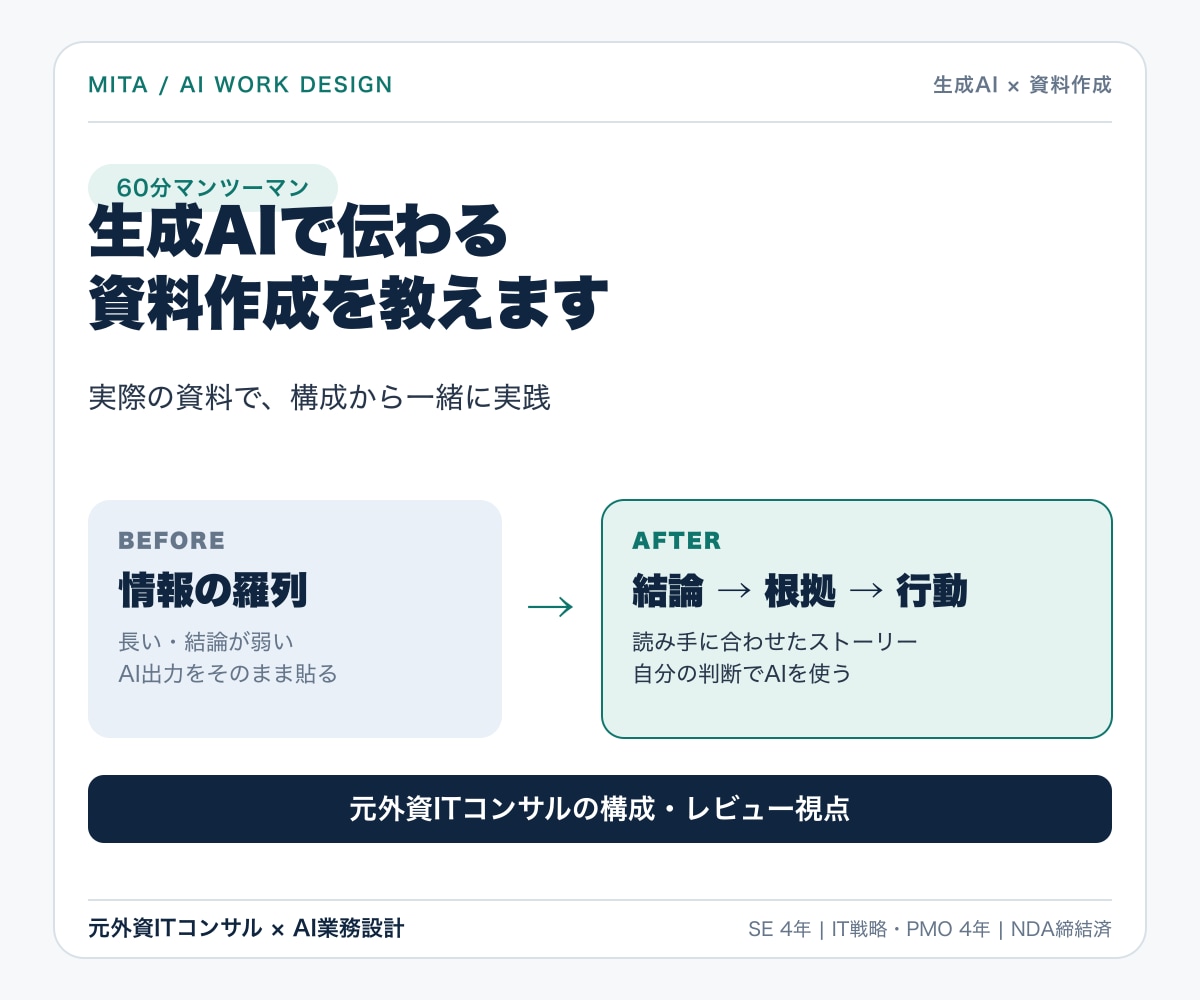Click the BEFORE label
This screenshot has height=1000, width=1200.
pyautogui.click(x=172, y=541)
